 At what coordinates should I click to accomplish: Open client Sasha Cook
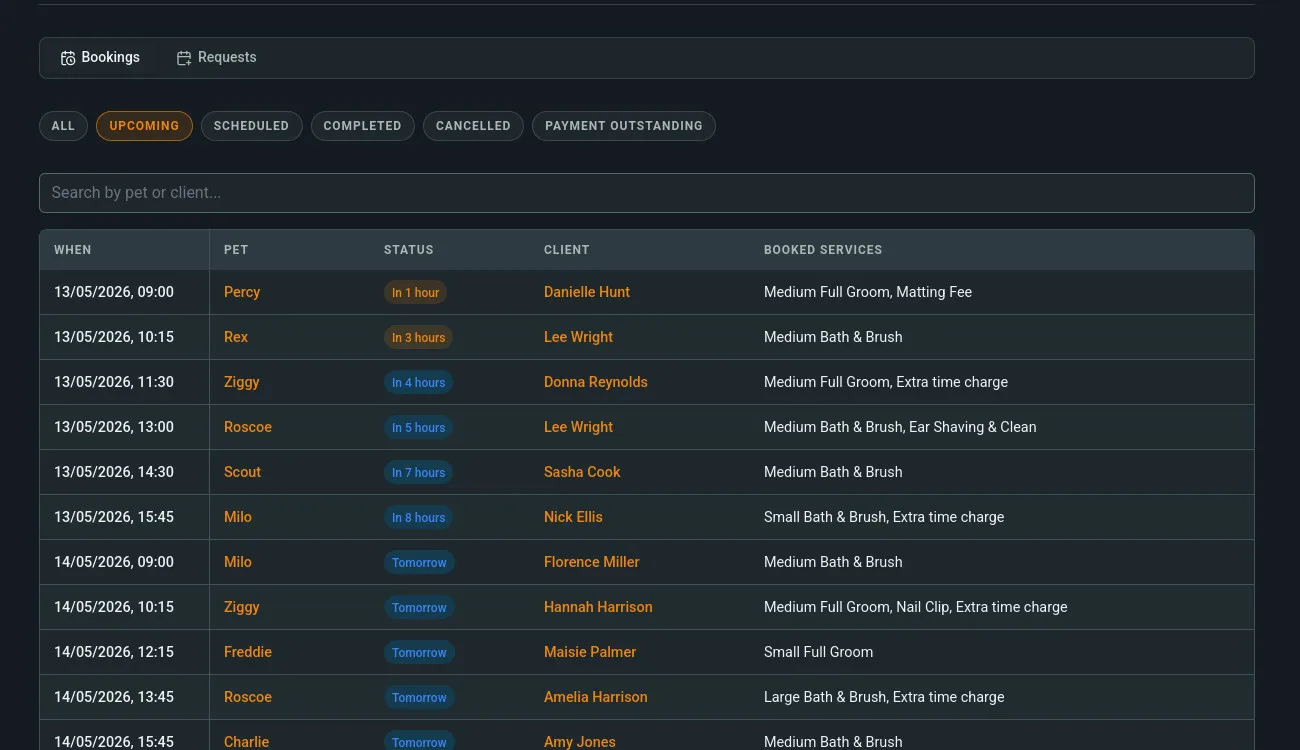click(x=582, y=472)
